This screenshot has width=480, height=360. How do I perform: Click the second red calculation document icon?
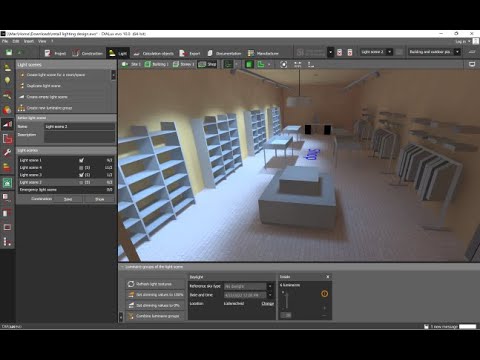(350, 52)
